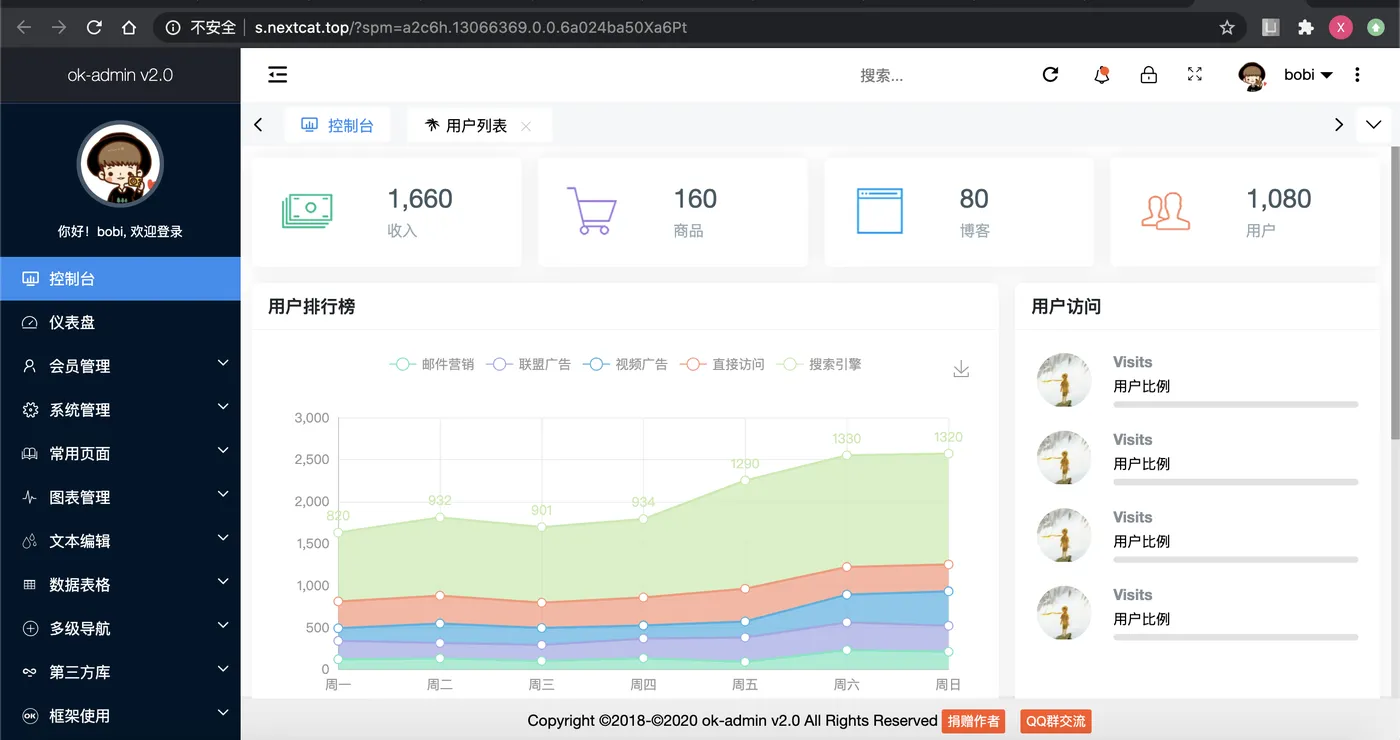
Task: Click the green cash income icon
Action: point(307,211)
